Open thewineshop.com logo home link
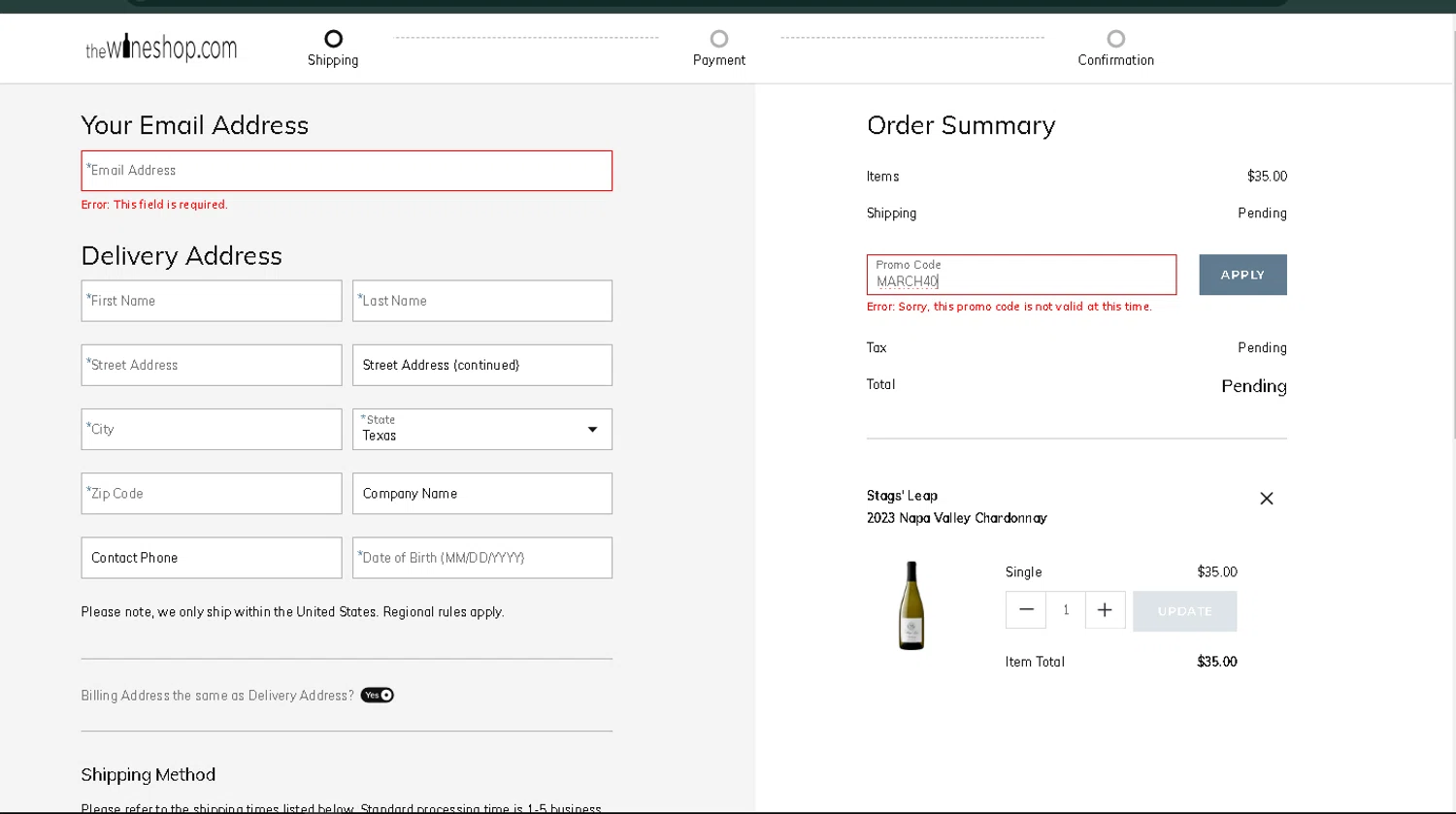Viewport: 1456px width, 814px height. [161, 48]
